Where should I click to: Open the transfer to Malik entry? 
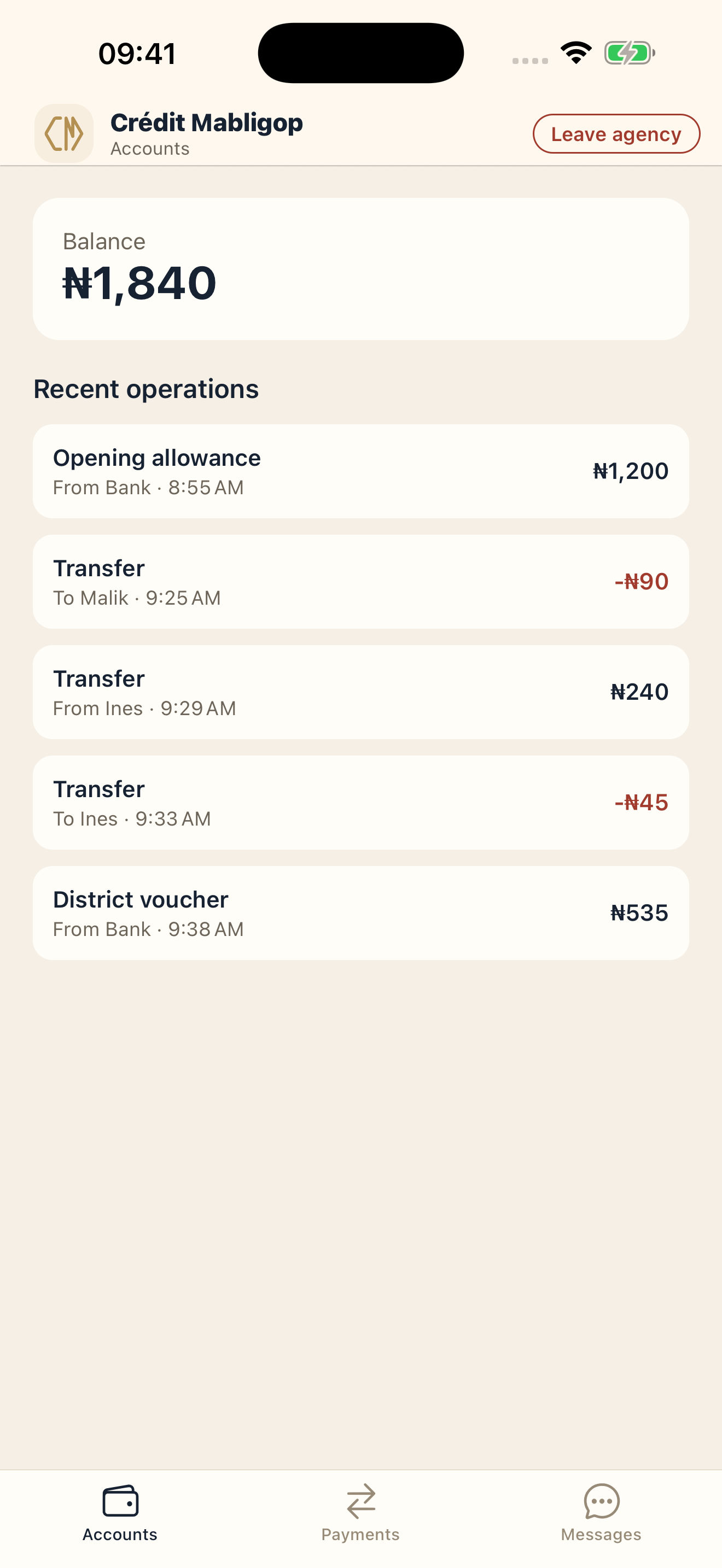pyautogui.click(x=360, y=582)
